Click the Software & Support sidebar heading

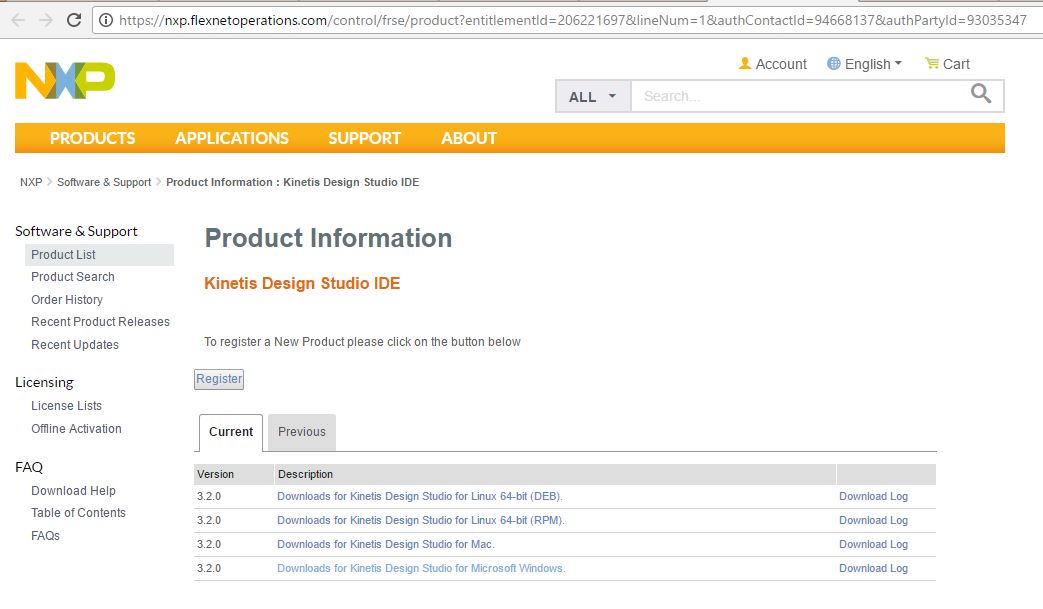[76, 231]
